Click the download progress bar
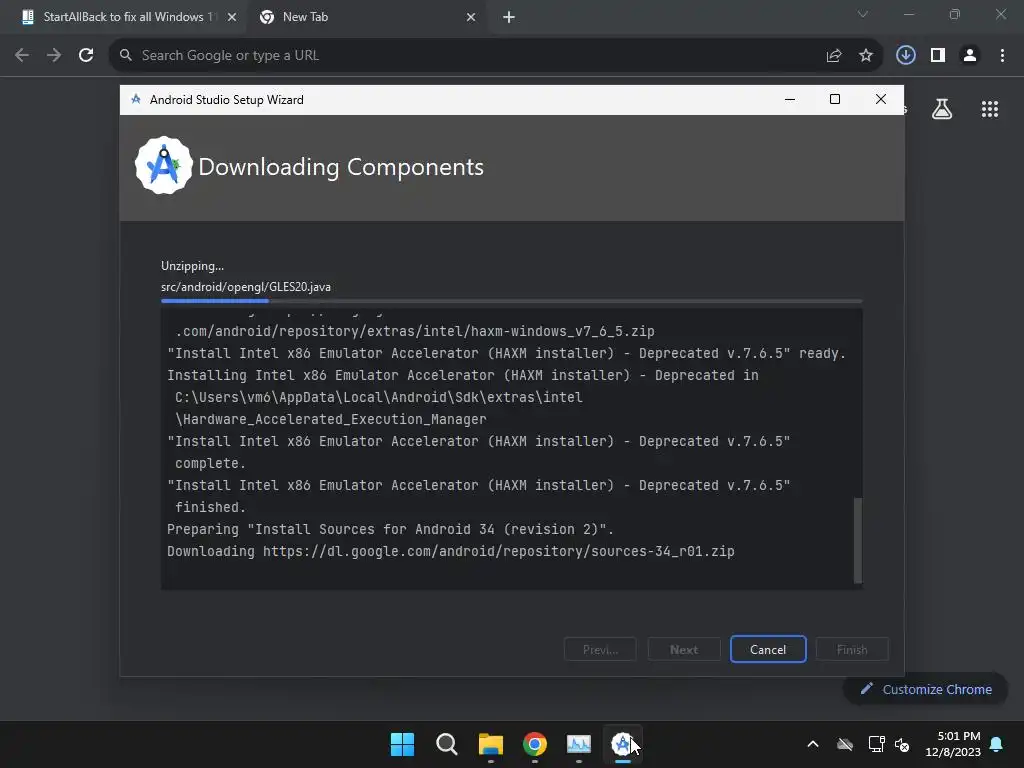 pos(511,301)
